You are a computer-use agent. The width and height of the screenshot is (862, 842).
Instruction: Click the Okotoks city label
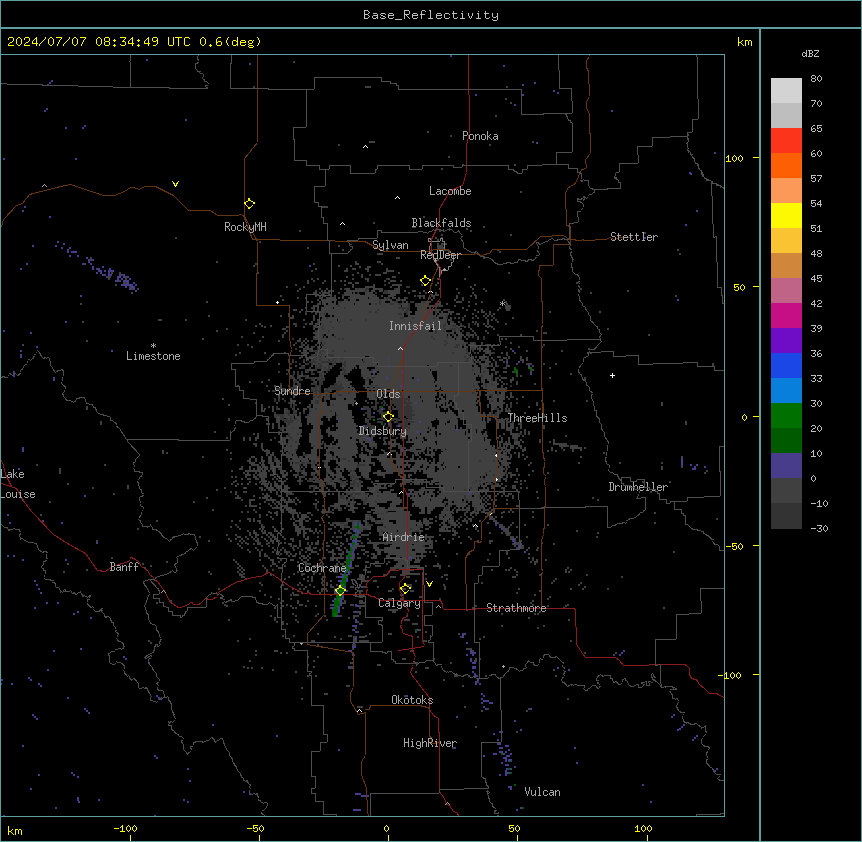tap(412, 700)
